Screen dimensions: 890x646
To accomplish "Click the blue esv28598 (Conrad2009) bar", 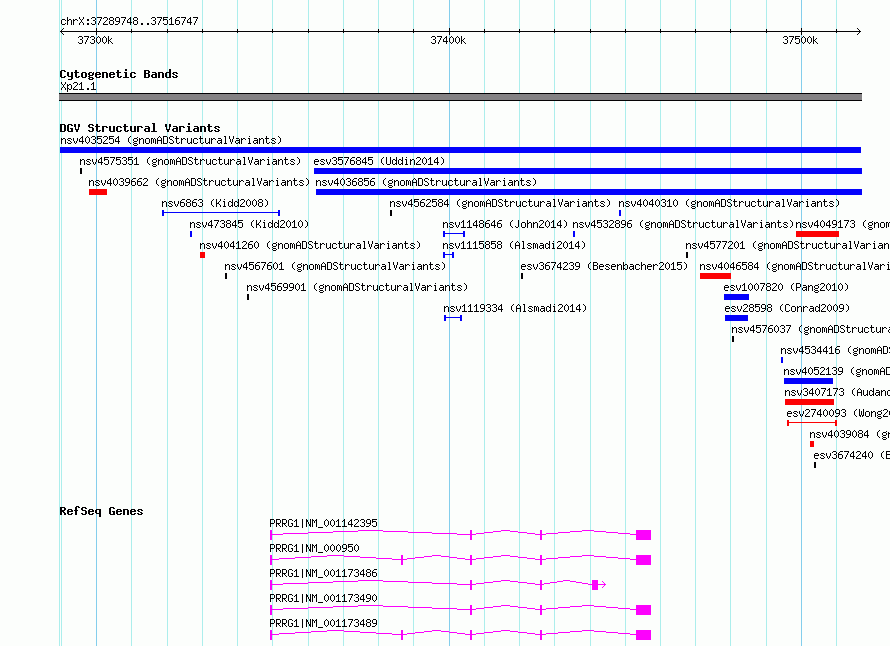I will (736, 318).
